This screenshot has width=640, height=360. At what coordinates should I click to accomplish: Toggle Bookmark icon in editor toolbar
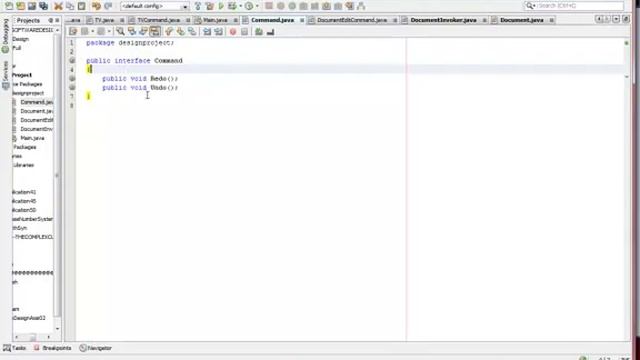[x=192, y=32]
